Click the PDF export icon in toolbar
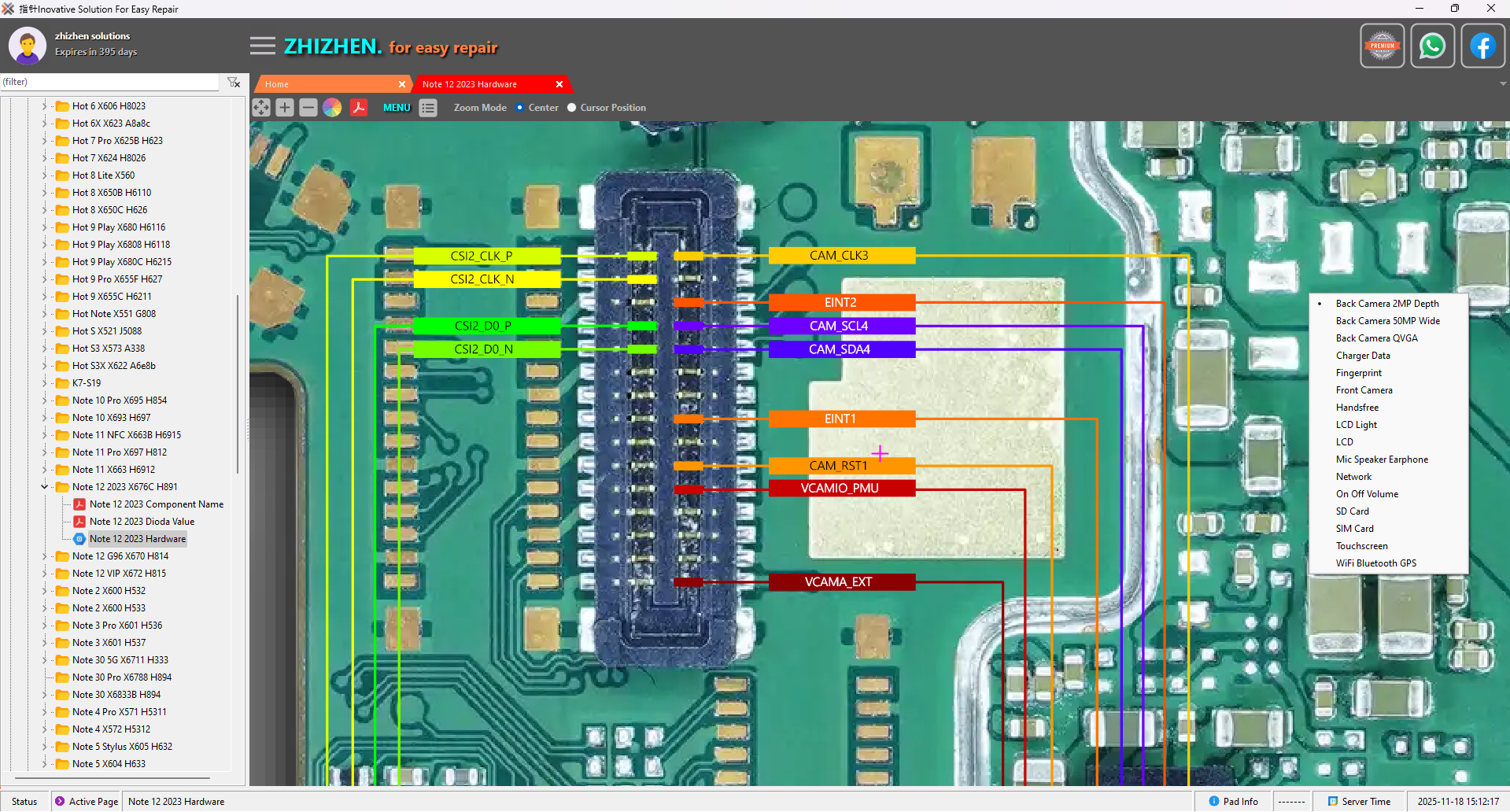This screenshot has width=1510, height=812. (359, 108)
